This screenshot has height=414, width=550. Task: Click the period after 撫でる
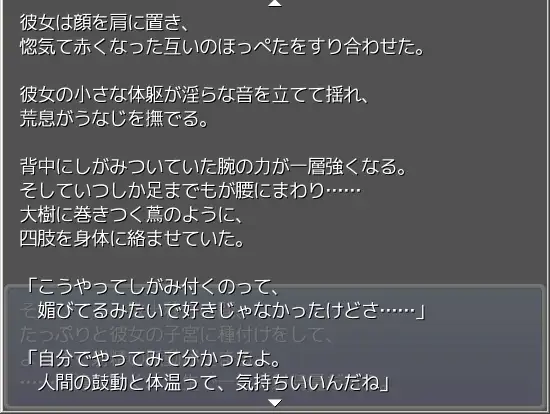[204, 123]
